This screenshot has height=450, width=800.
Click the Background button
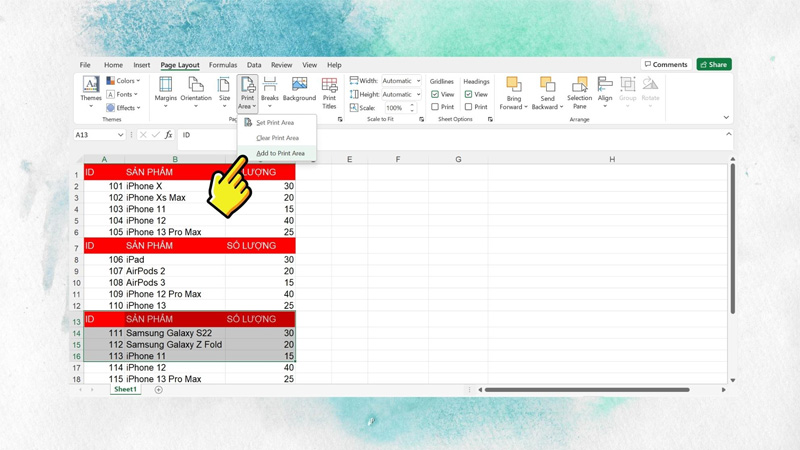(299, 89)
